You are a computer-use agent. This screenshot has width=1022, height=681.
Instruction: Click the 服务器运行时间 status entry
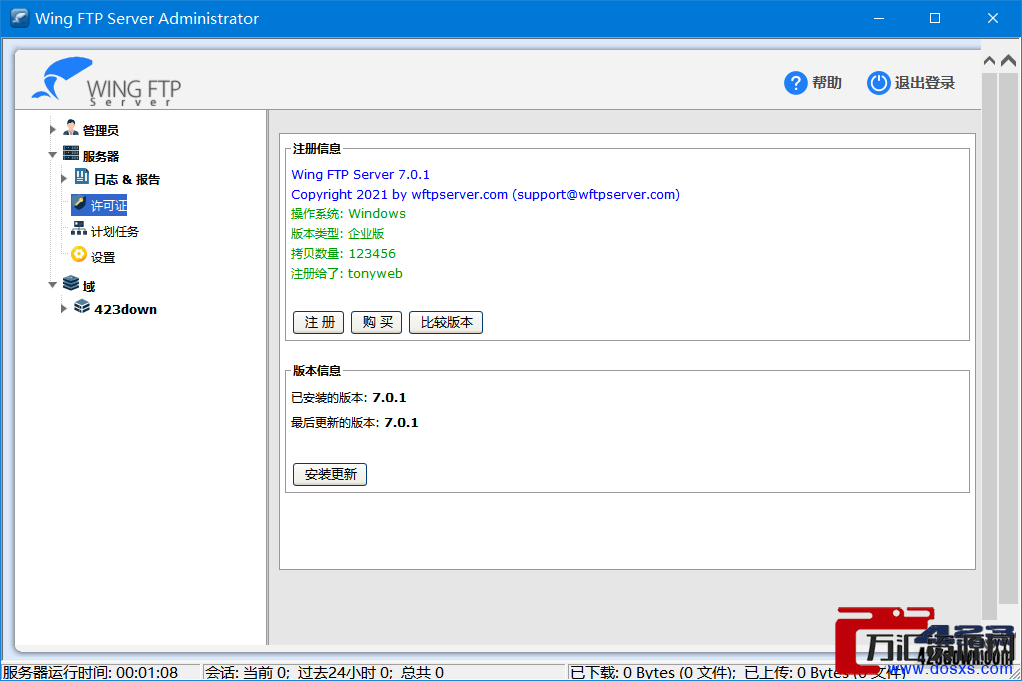[x=91, y=673]
